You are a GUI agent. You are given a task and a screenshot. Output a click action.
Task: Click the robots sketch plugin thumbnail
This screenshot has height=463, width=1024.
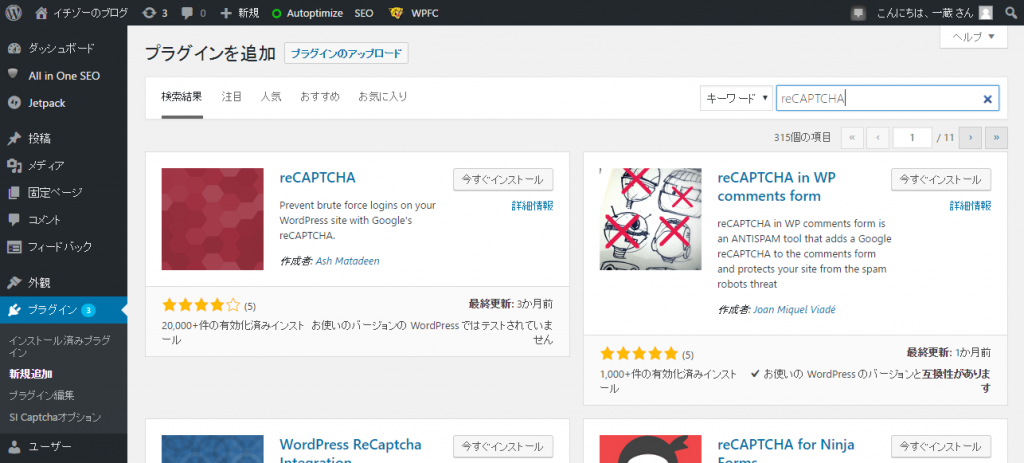[650, 219]
